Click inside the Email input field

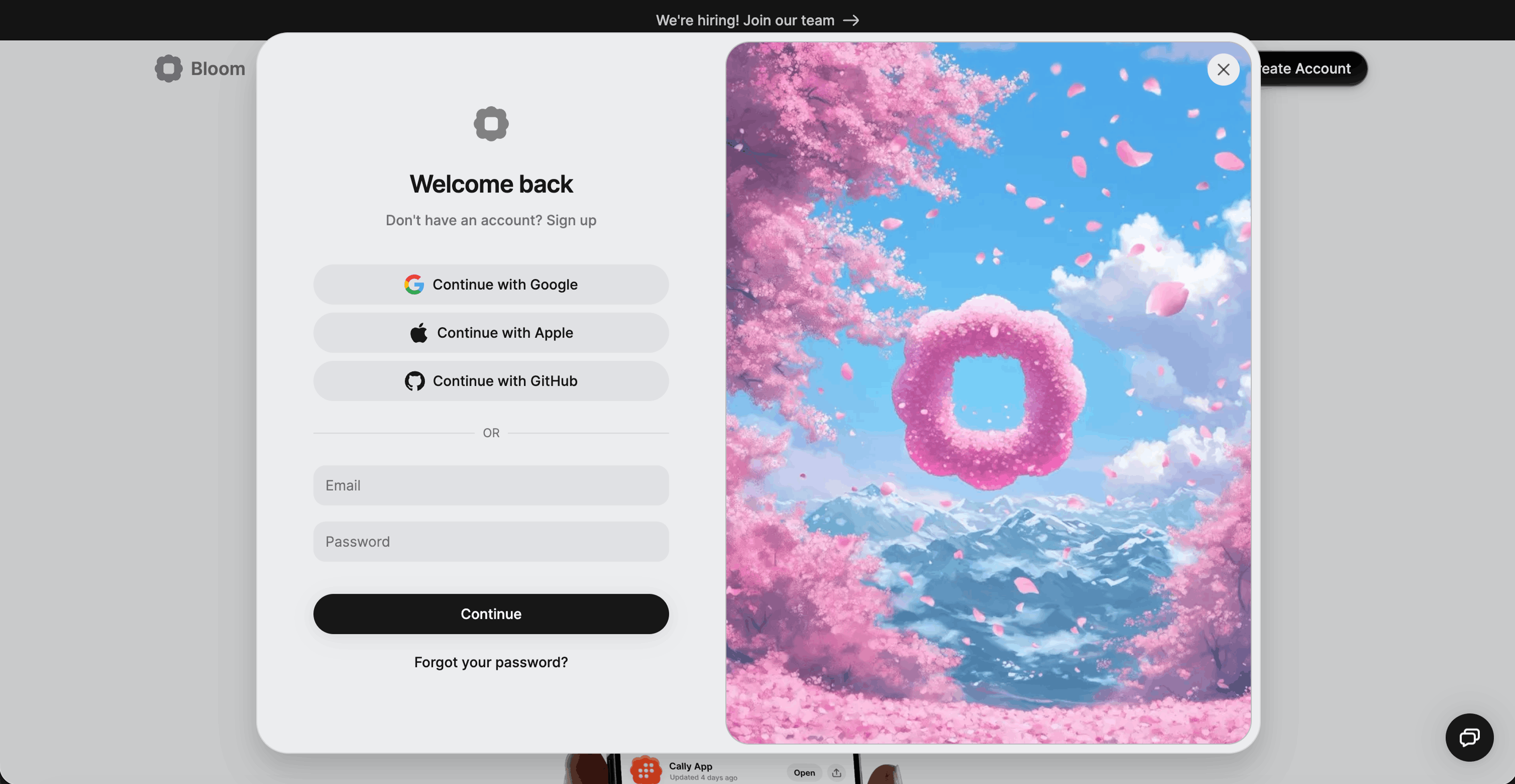tap(490, 485)
